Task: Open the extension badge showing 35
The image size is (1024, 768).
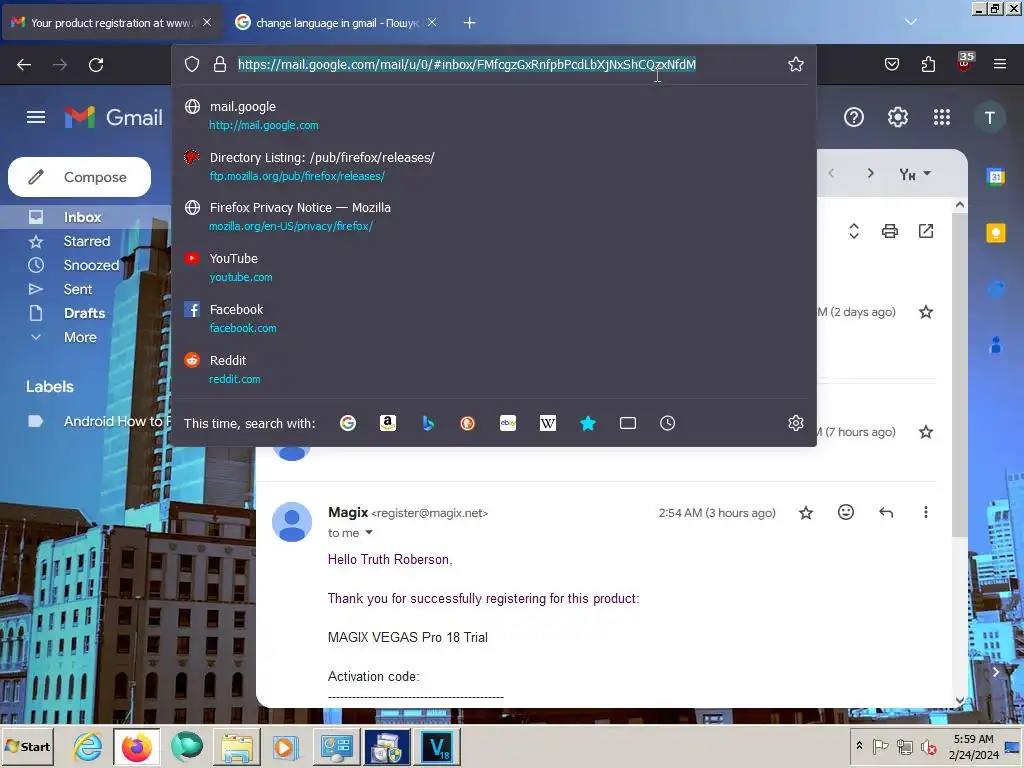Action: [x=965, y=61]
